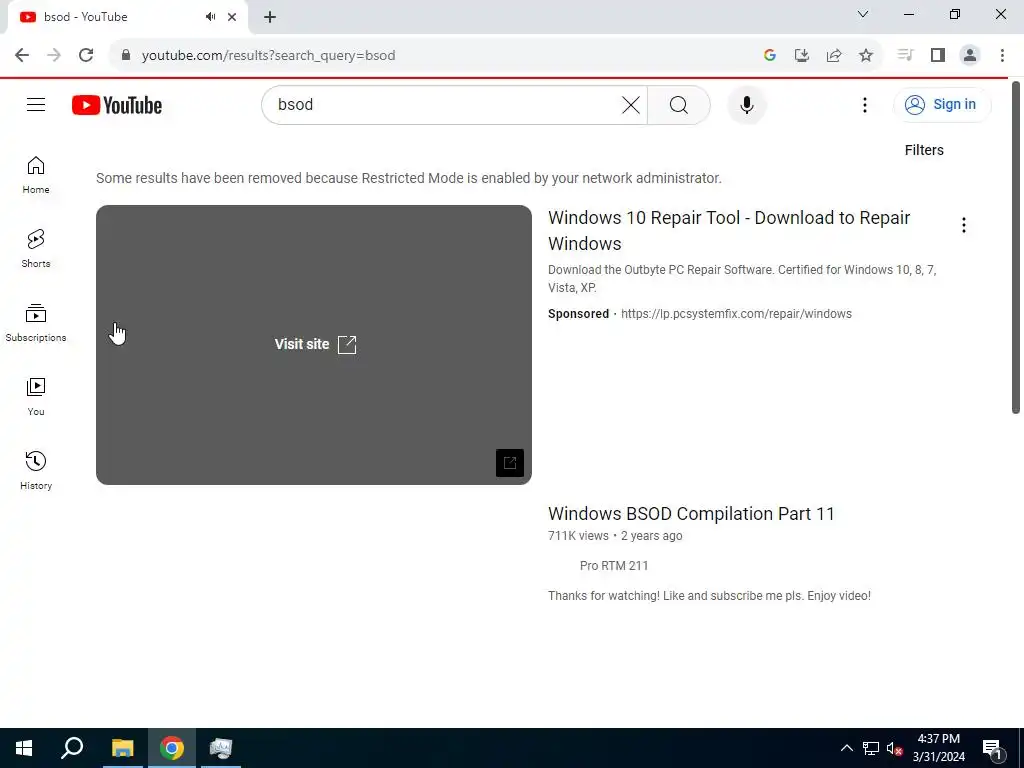
Task: Open the Google icon in address bar
Action: click(x=770, y=56)
